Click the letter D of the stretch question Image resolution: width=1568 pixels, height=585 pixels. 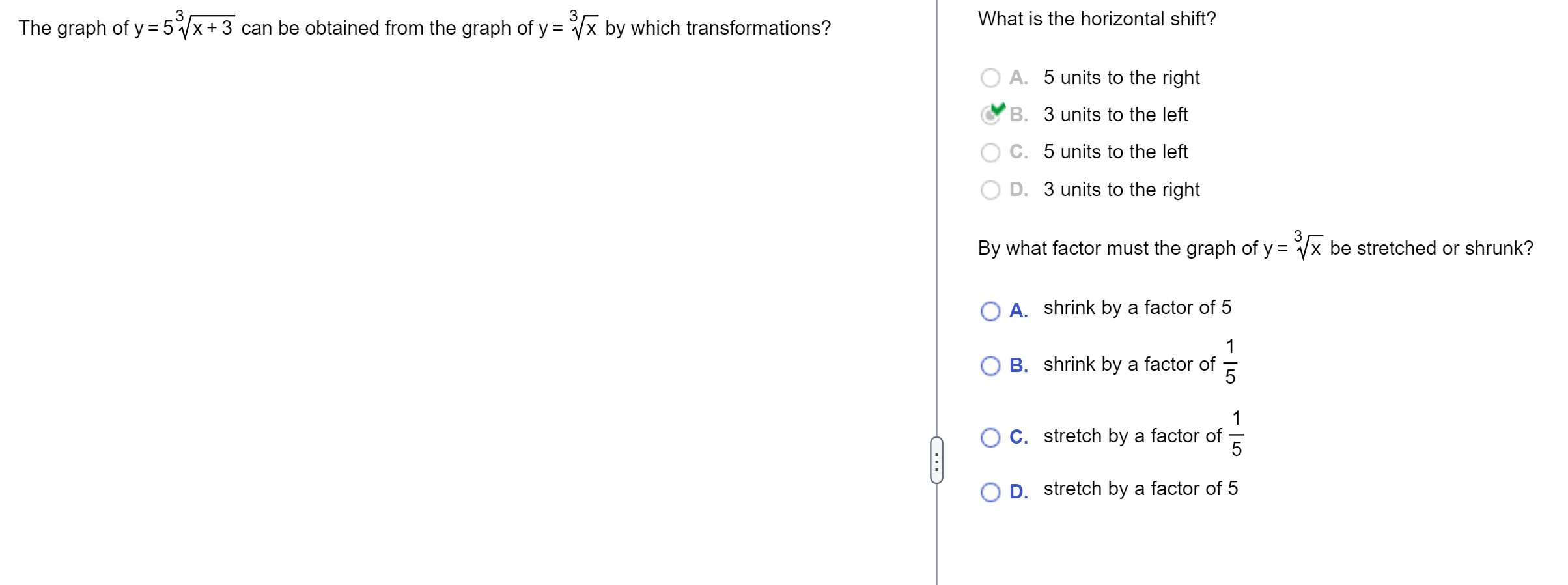tap(1018, 492)
